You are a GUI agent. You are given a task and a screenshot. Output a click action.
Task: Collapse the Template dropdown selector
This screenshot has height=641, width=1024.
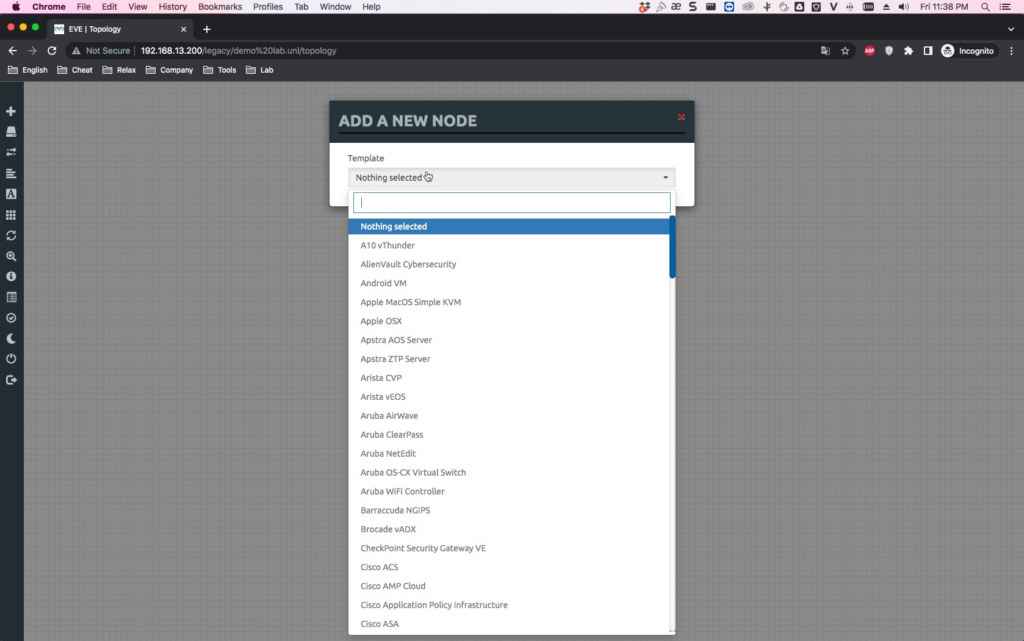point(511,178)
